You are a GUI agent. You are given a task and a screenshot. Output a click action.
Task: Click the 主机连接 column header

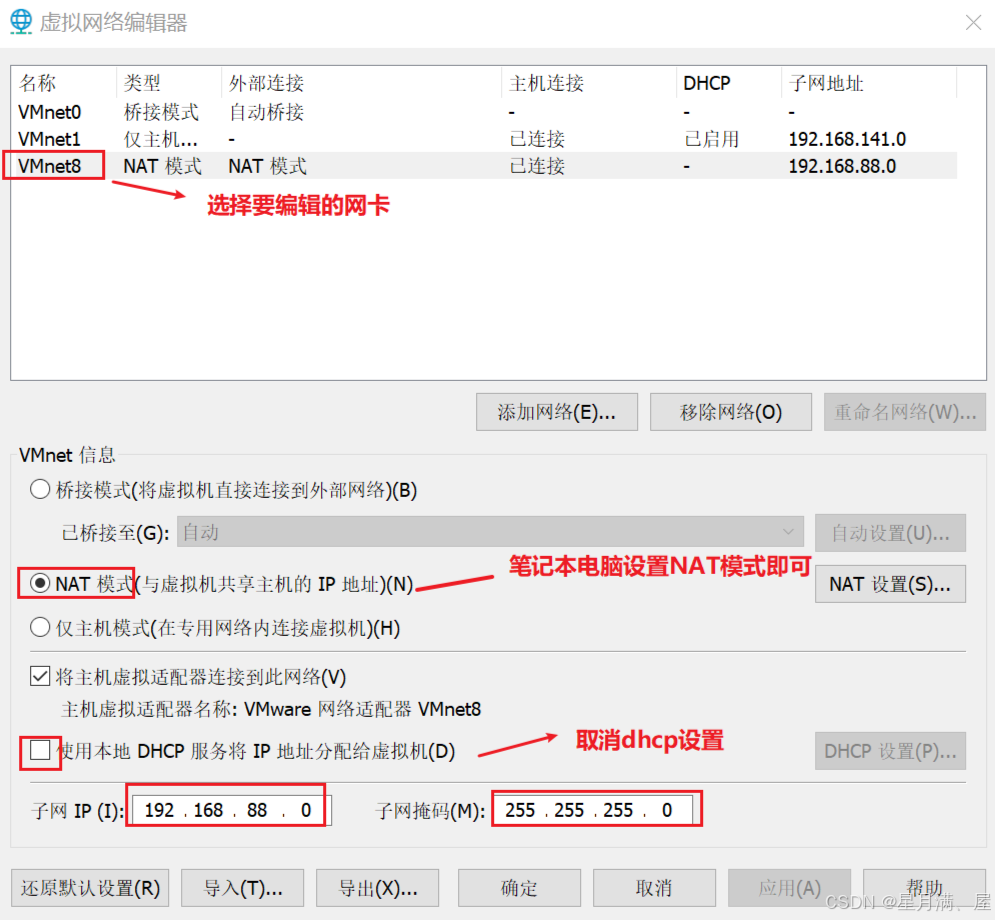(x=589, y=83)
